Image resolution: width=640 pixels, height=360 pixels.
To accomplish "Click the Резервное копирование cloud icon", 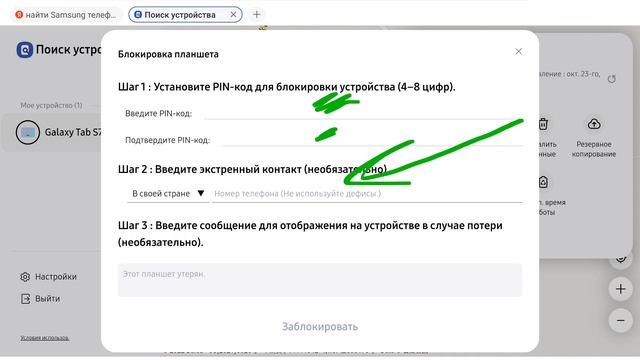I will [594, 124].
